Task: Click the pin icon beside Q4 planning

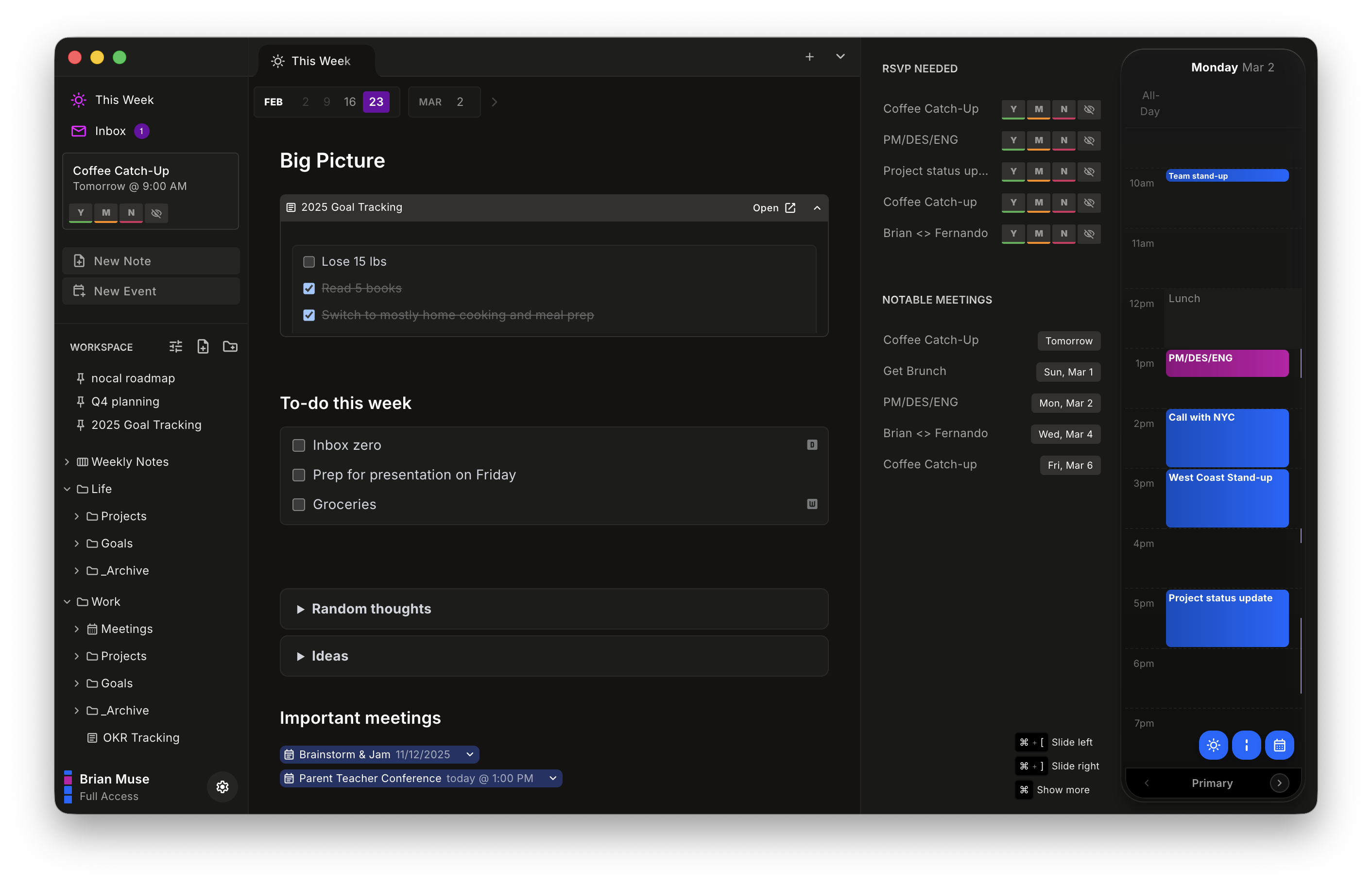Action: click(80, 401)
